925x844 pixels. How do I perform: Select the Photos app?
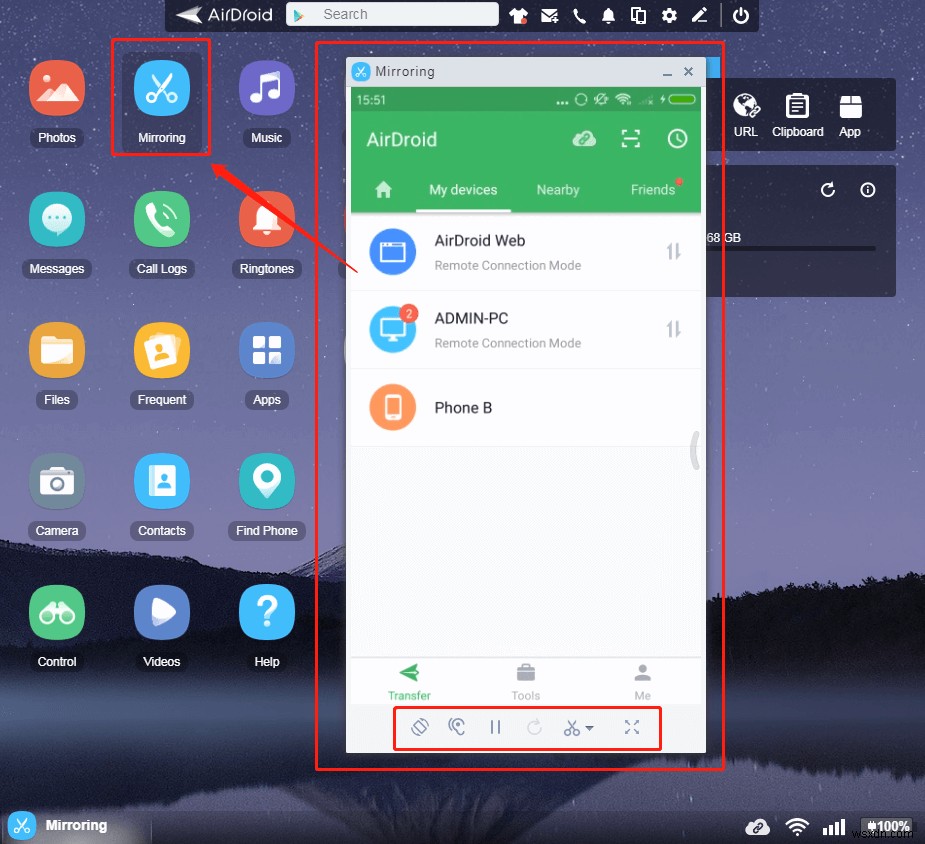point(57,90)
